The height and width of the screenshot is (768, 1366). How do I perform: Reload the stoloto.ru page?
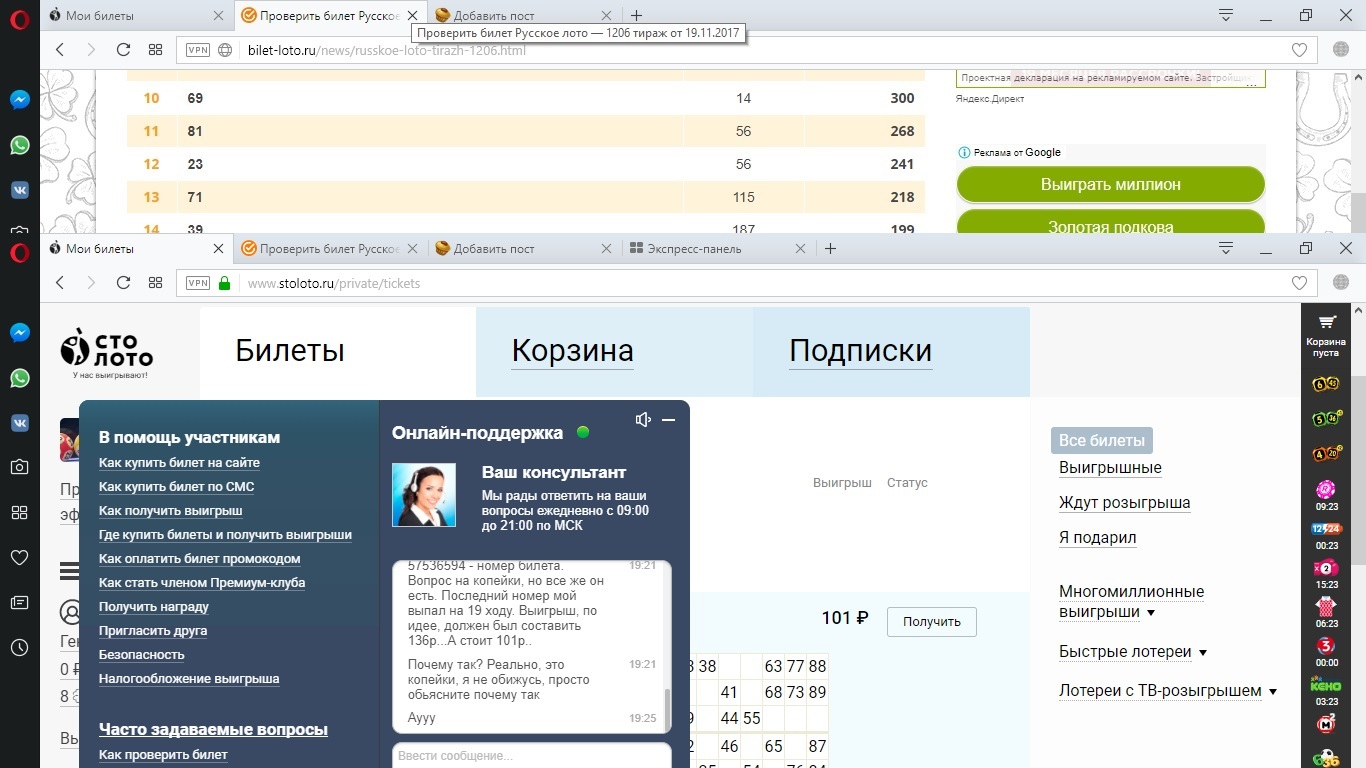123,283
